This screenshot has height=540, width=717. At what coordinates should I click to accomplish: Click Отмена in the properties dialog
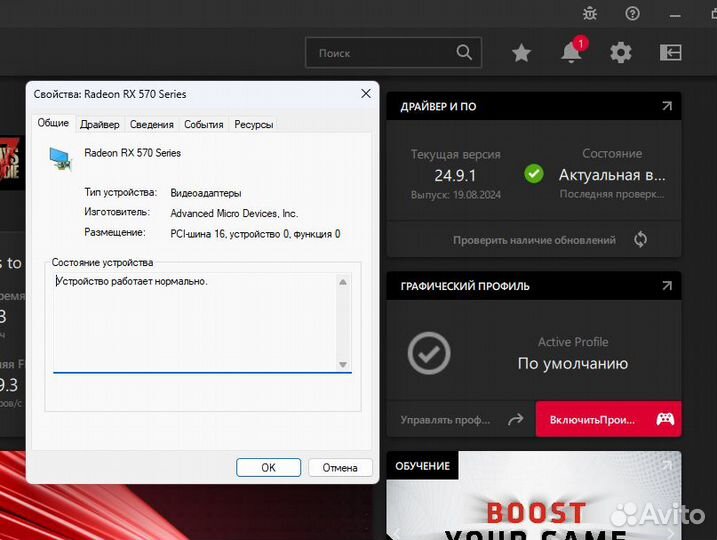(340, 467)
